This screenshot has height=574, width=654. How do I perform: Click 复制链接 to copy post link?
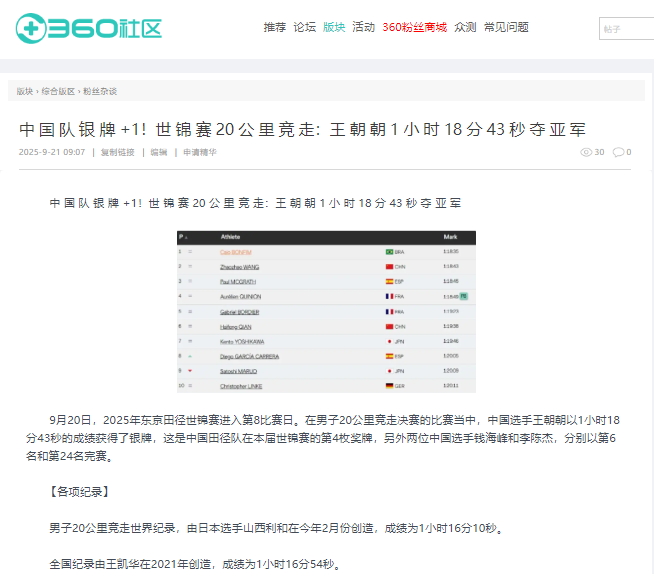click(117, 152)
